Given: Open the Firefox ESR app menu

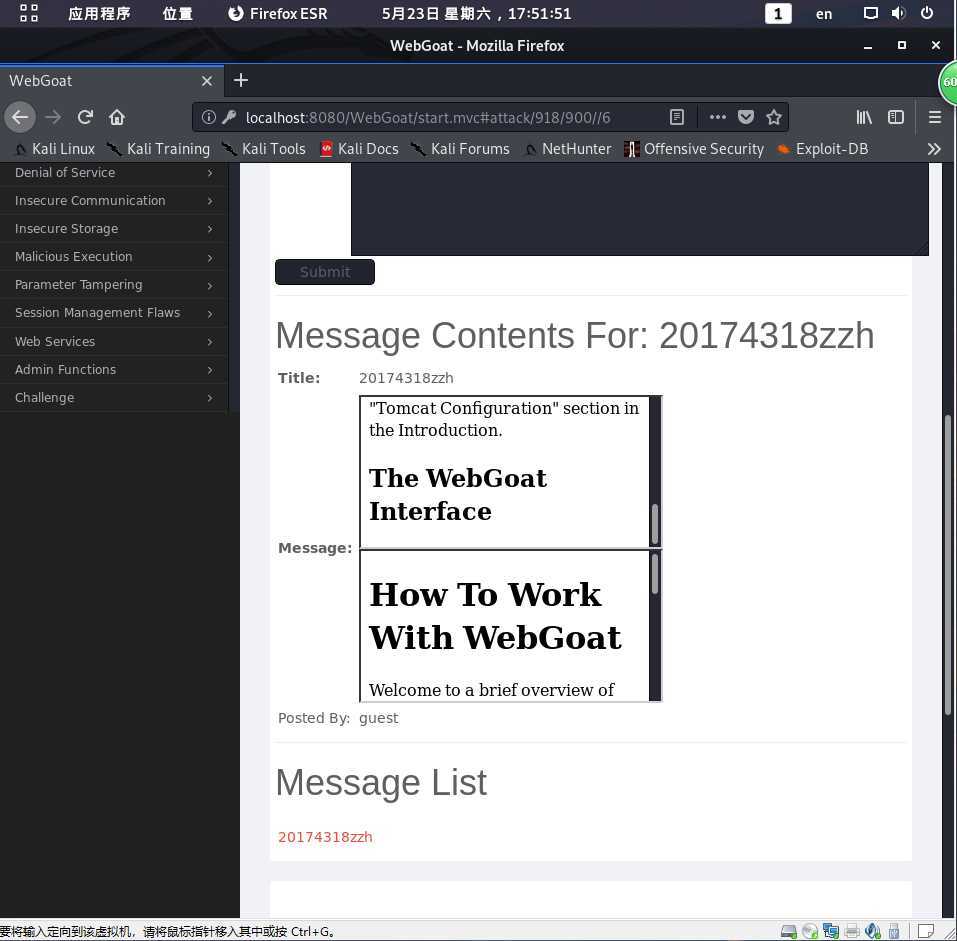Looking at the screenshot, I should click(277, 13).
